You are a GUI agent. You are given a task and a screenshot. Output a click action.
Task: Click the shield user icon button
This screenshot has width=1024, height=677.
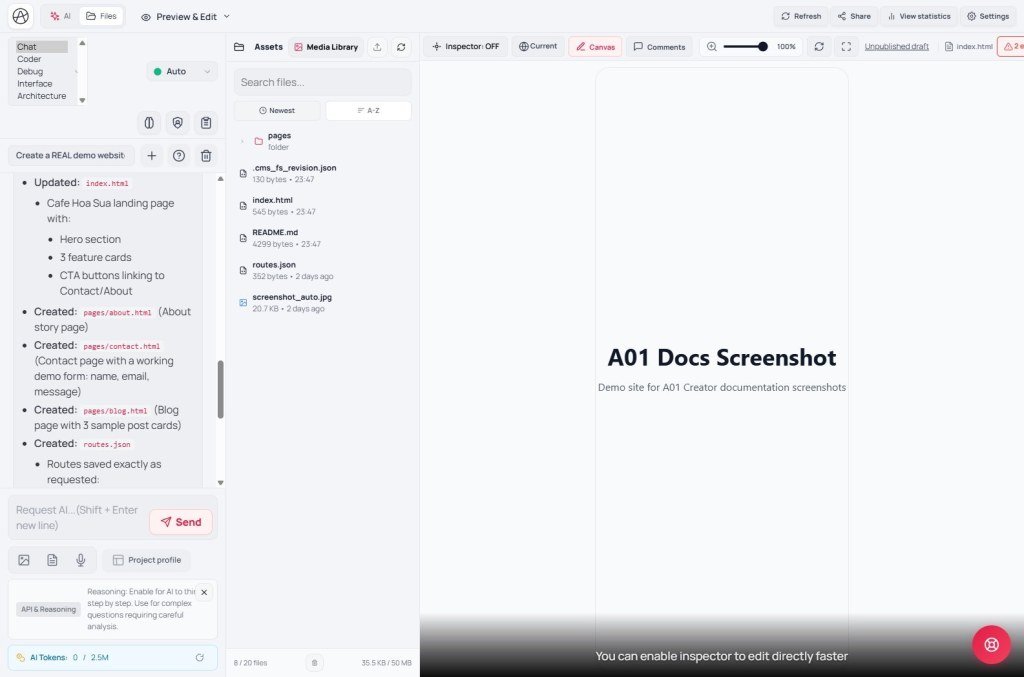[178, 123]
